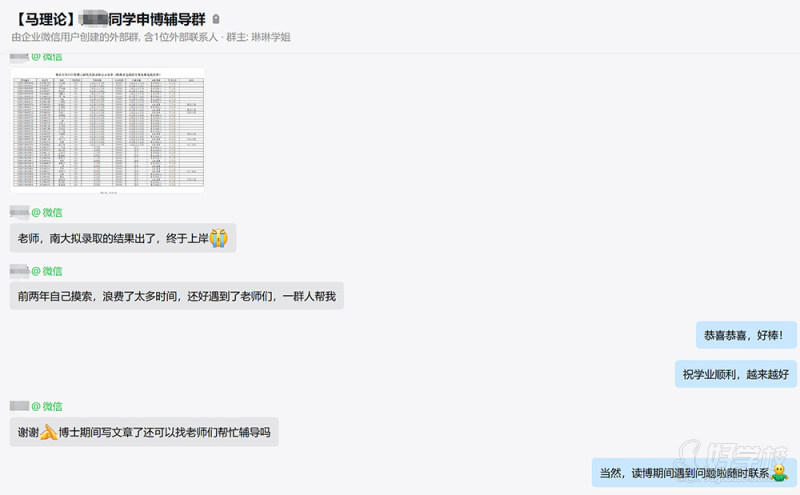Image resolution: width=800 pixels, height=495 pixels.
Task: Click the group description 由企业微信用户创建的外部群
Action: point(76,37)
